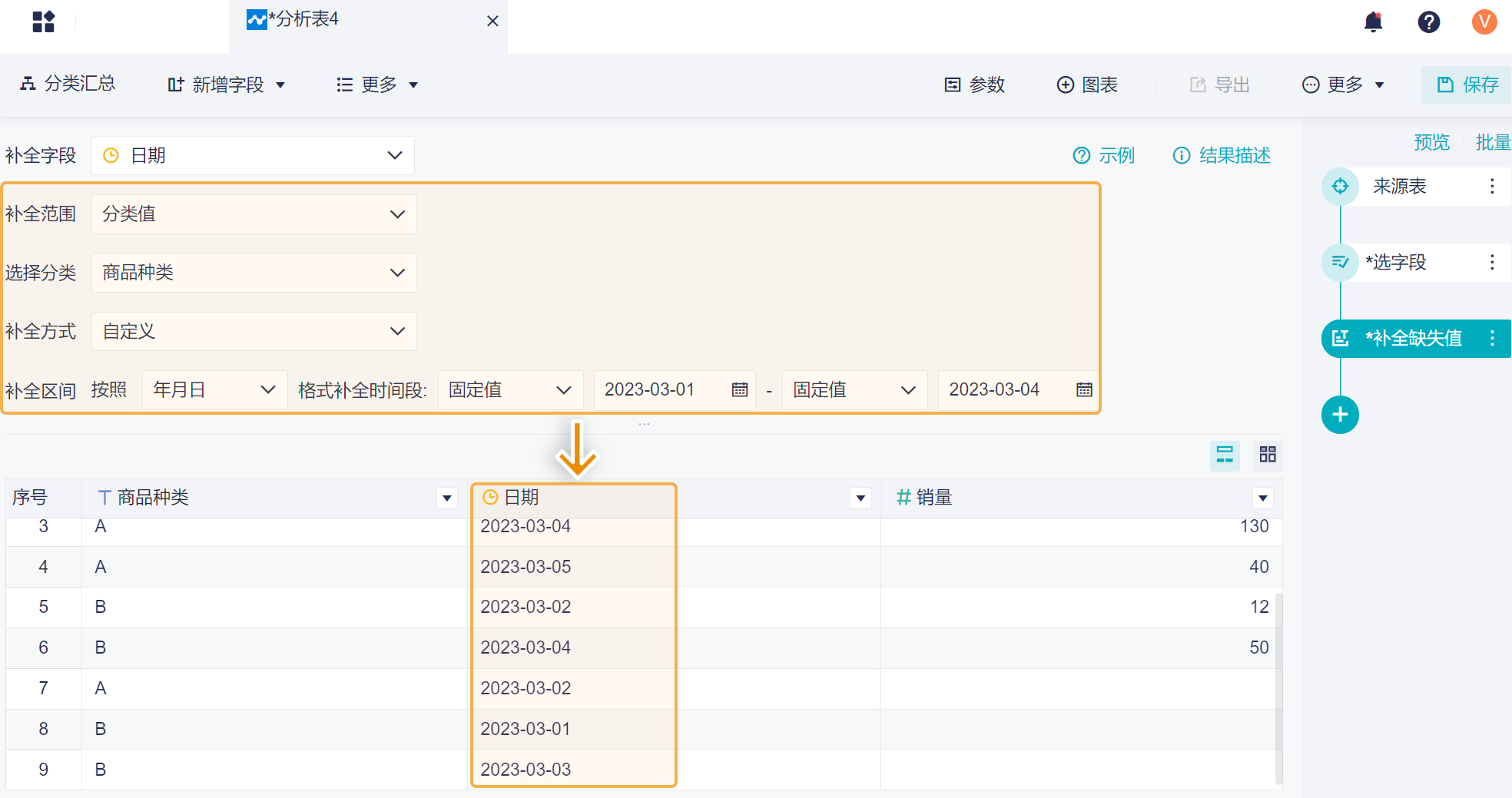View the 示例 link
Image resolution: width=1512 pixels, height=798 pixels.
[x=1103, y=155]
